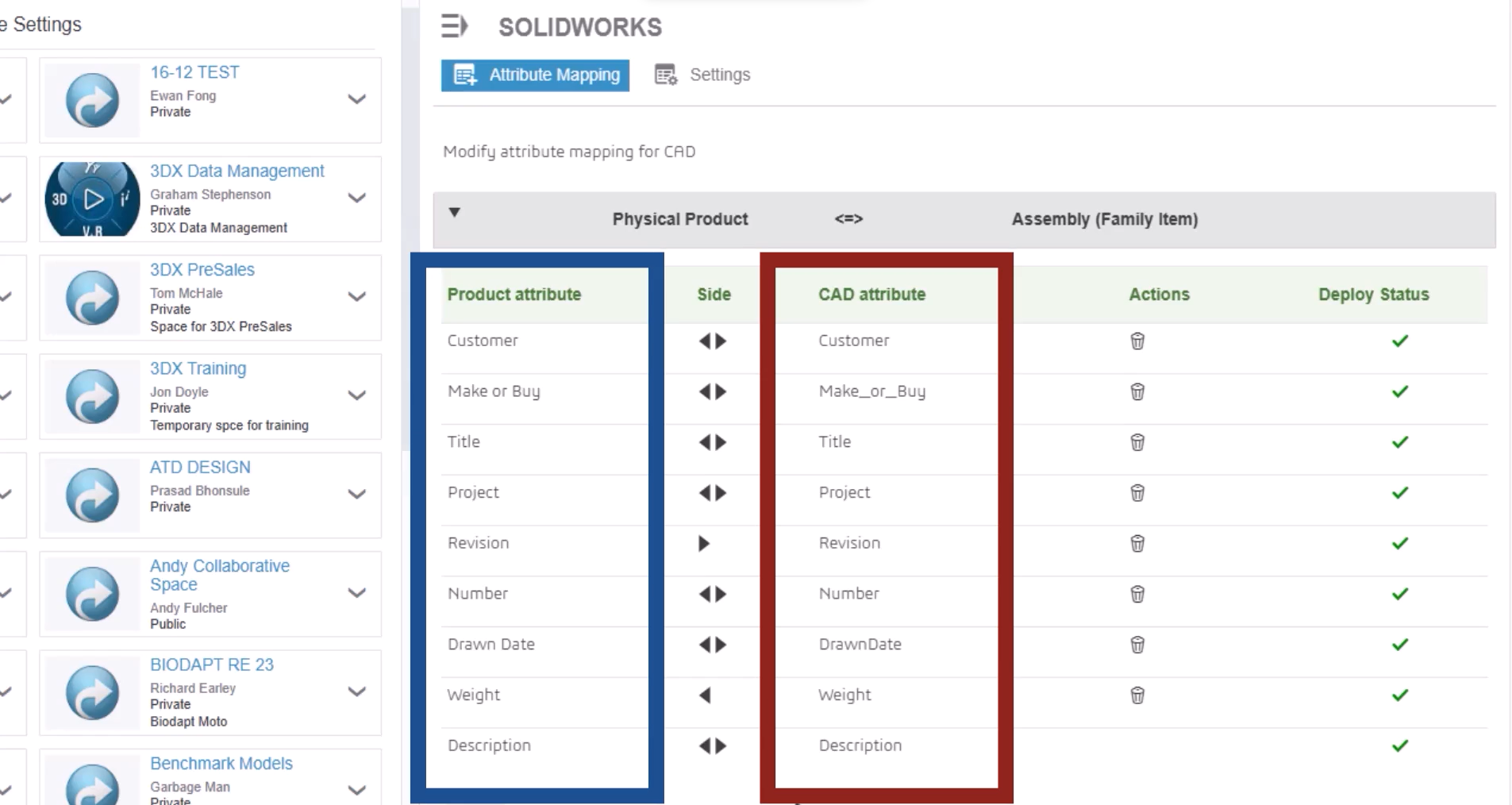Open the 16-12 TEST space link
Screen dimensions: 1512x805
coord(194,72)
